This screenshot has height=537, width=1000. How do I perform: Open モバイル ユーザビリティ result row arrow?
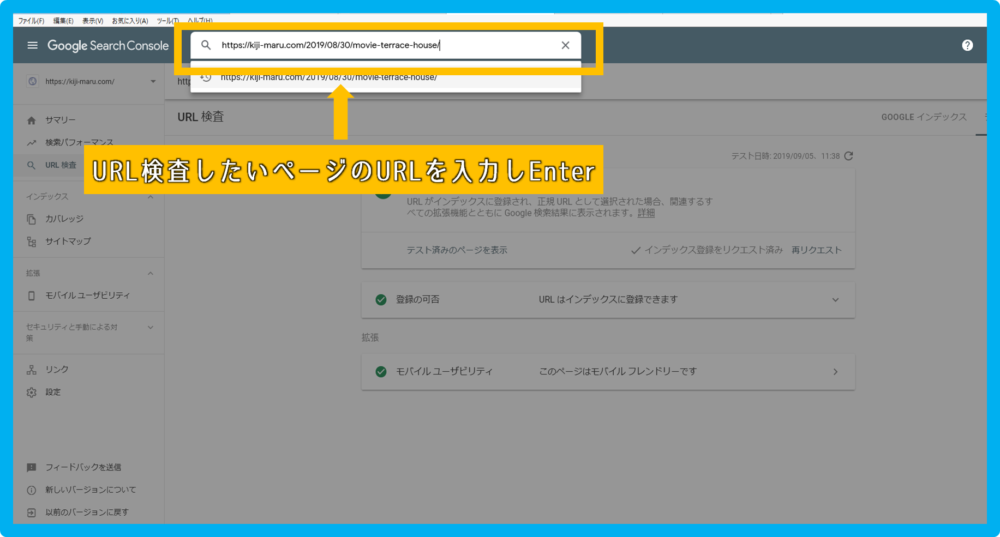[x=835, y=371]
